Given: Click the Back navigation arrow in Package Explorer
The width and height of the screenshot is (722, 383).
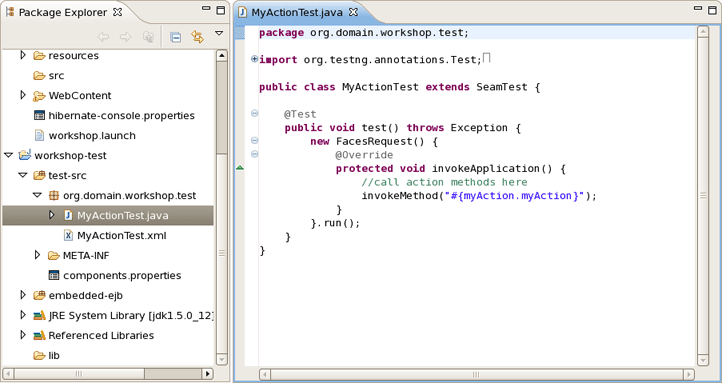Looking at the screenshot, I should pos(103,37).
